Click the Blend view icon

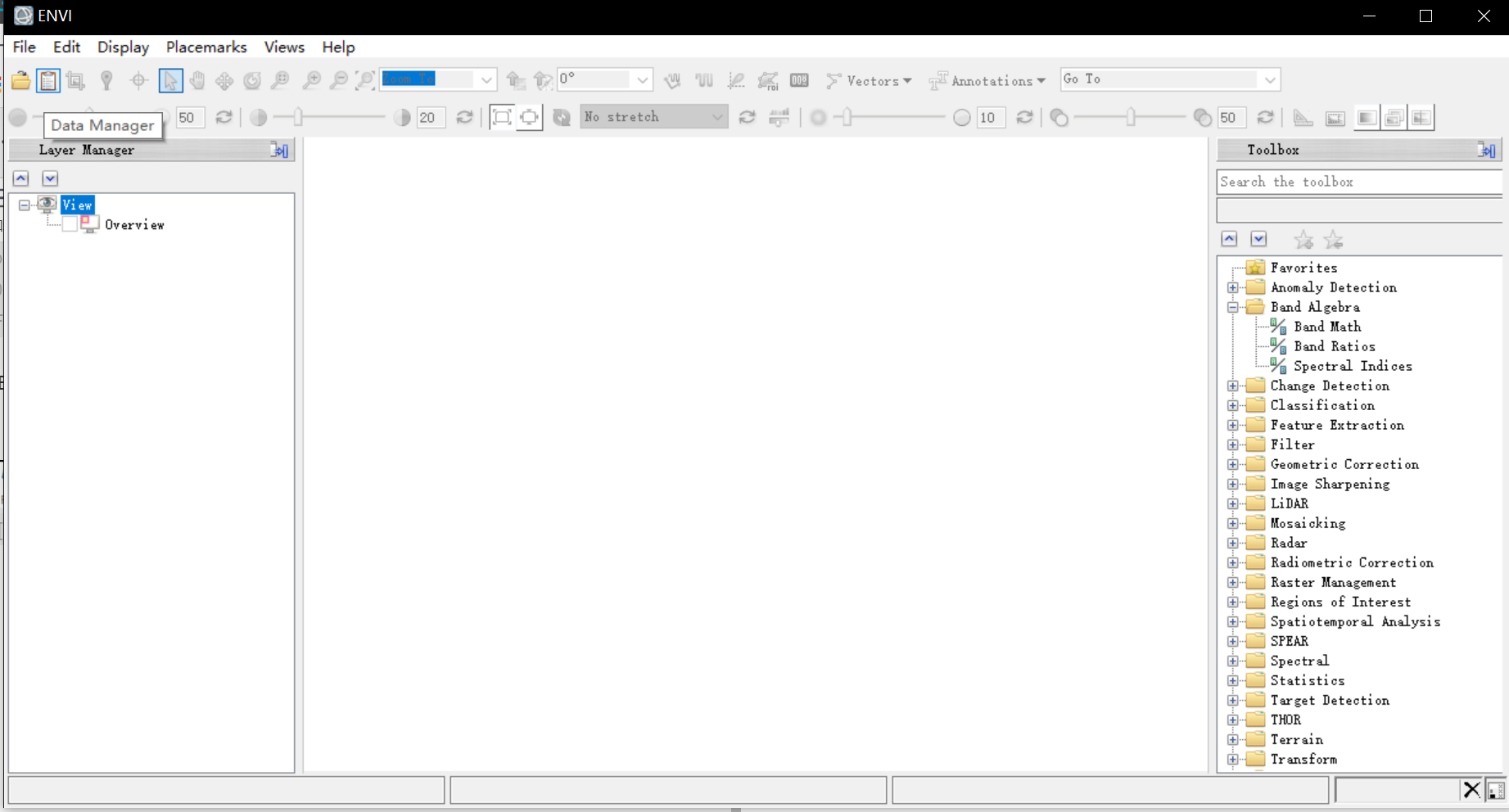point(1367,118)
